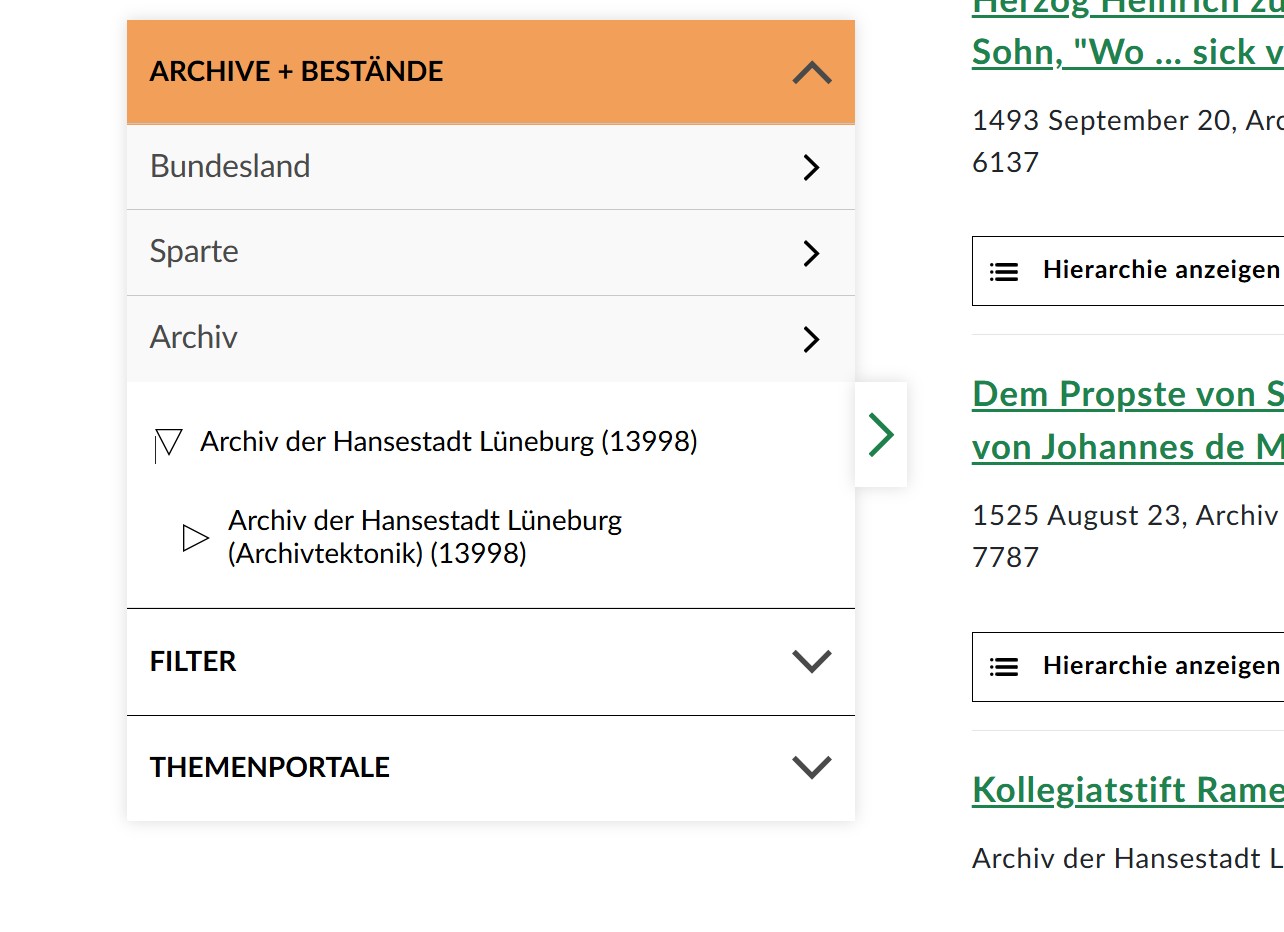Click the green sidebar panel toggle arrow
The height and width of the screenshot is (932, 1284).
(881, 435)
